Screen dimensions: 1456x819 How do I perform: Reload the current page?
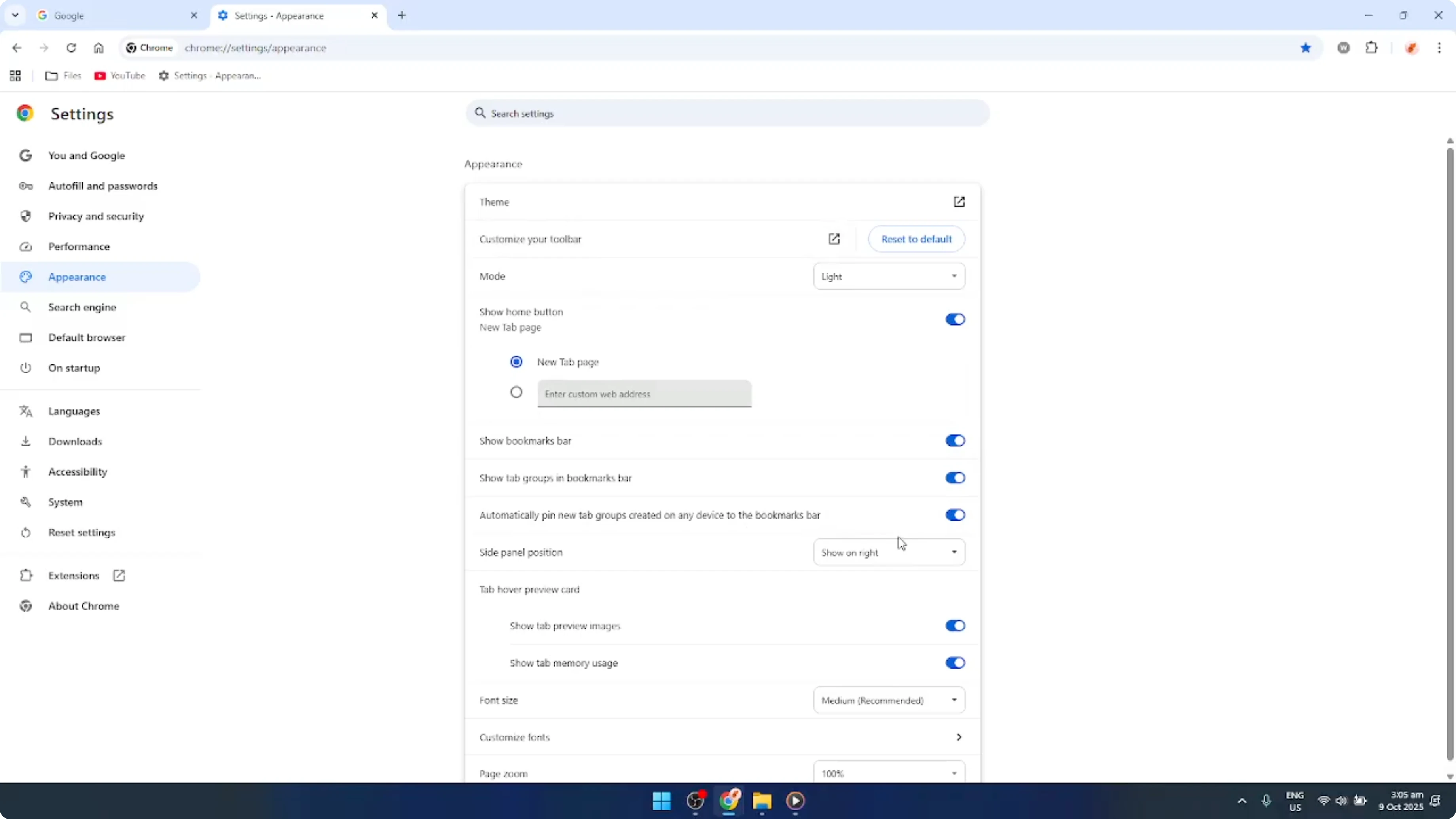coord(71,48)
